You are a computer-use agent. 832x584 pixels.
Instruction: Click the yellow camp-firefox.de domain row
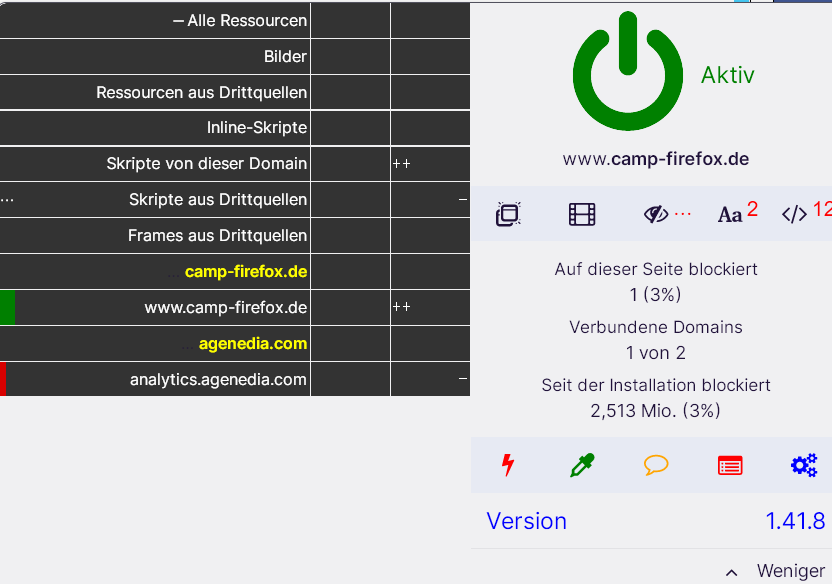click(x=155, y=272)
